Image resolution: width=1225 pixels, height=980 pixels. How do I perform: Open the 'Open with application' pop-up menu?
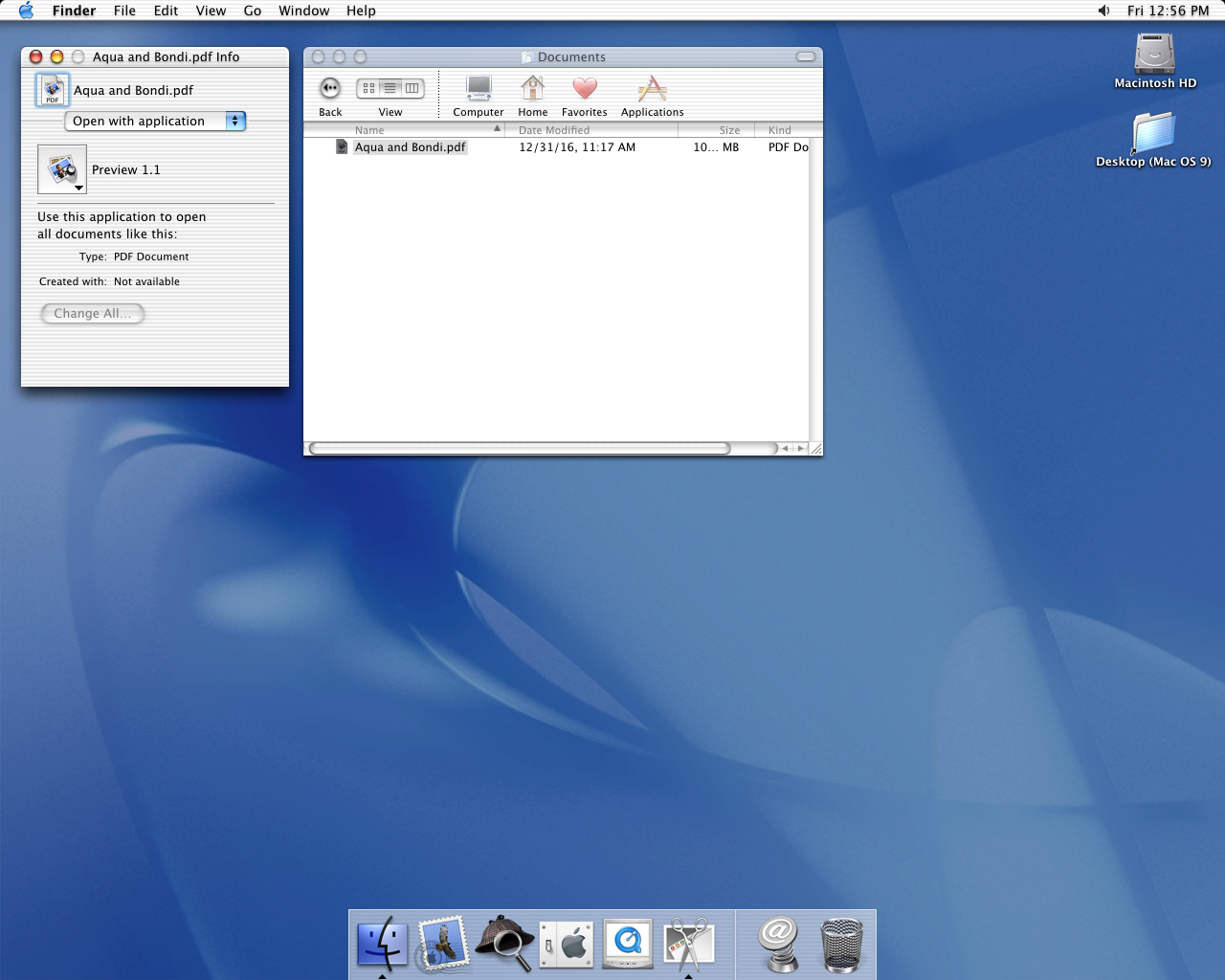[155, 122]
